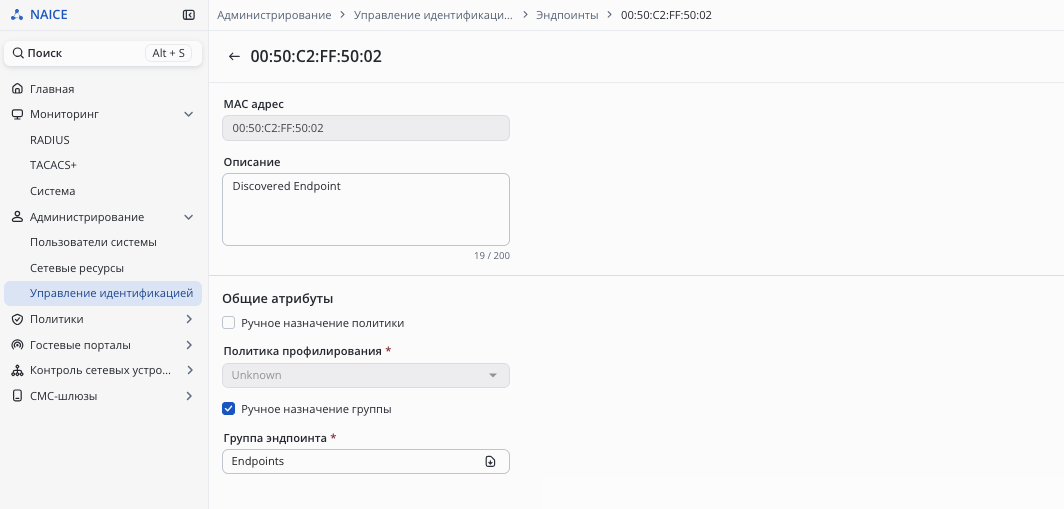Click the Мониторинг monitor icon

tap(17, 114)
